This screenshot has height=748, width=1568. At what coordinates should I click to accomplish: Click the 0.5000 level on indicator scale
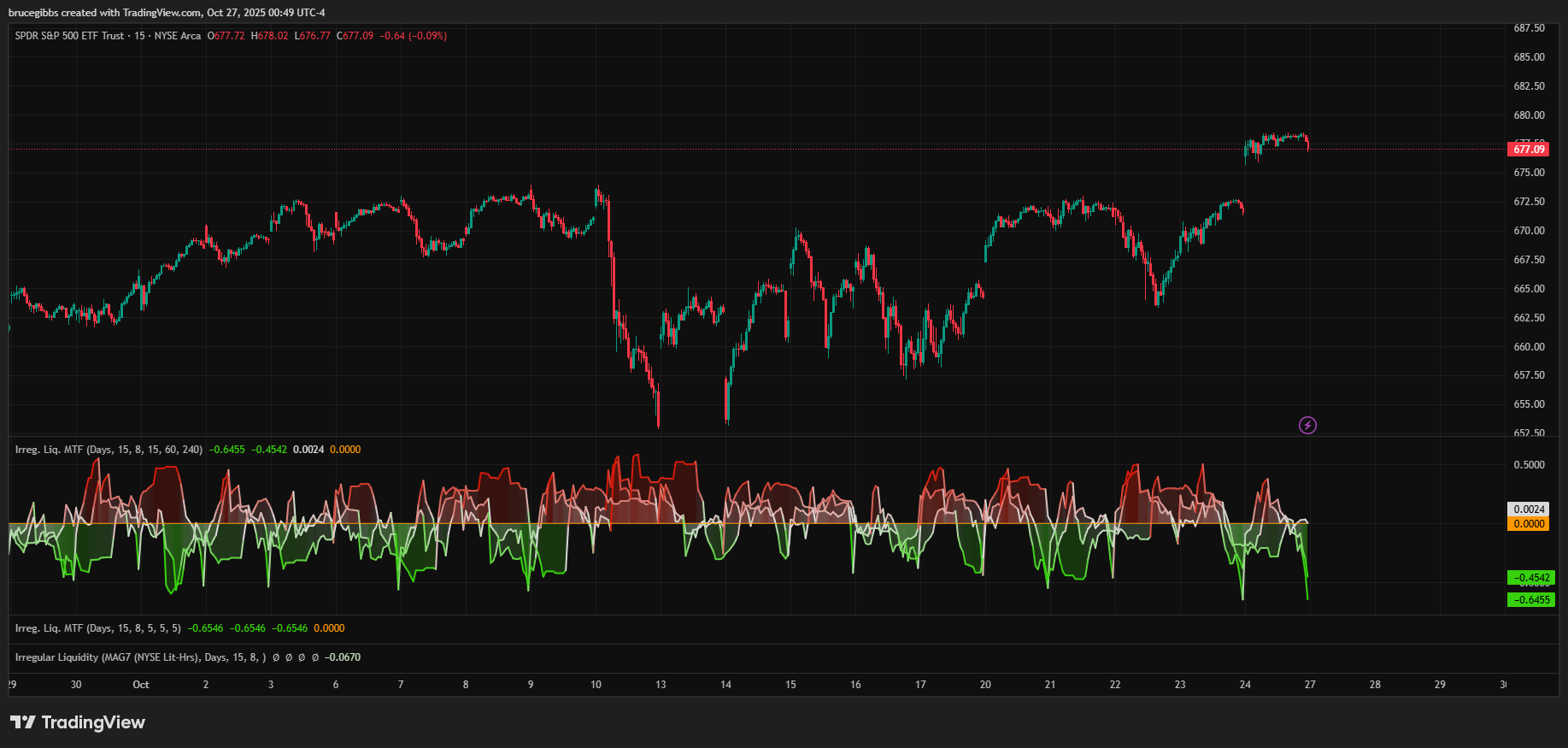click(1529, 465)
